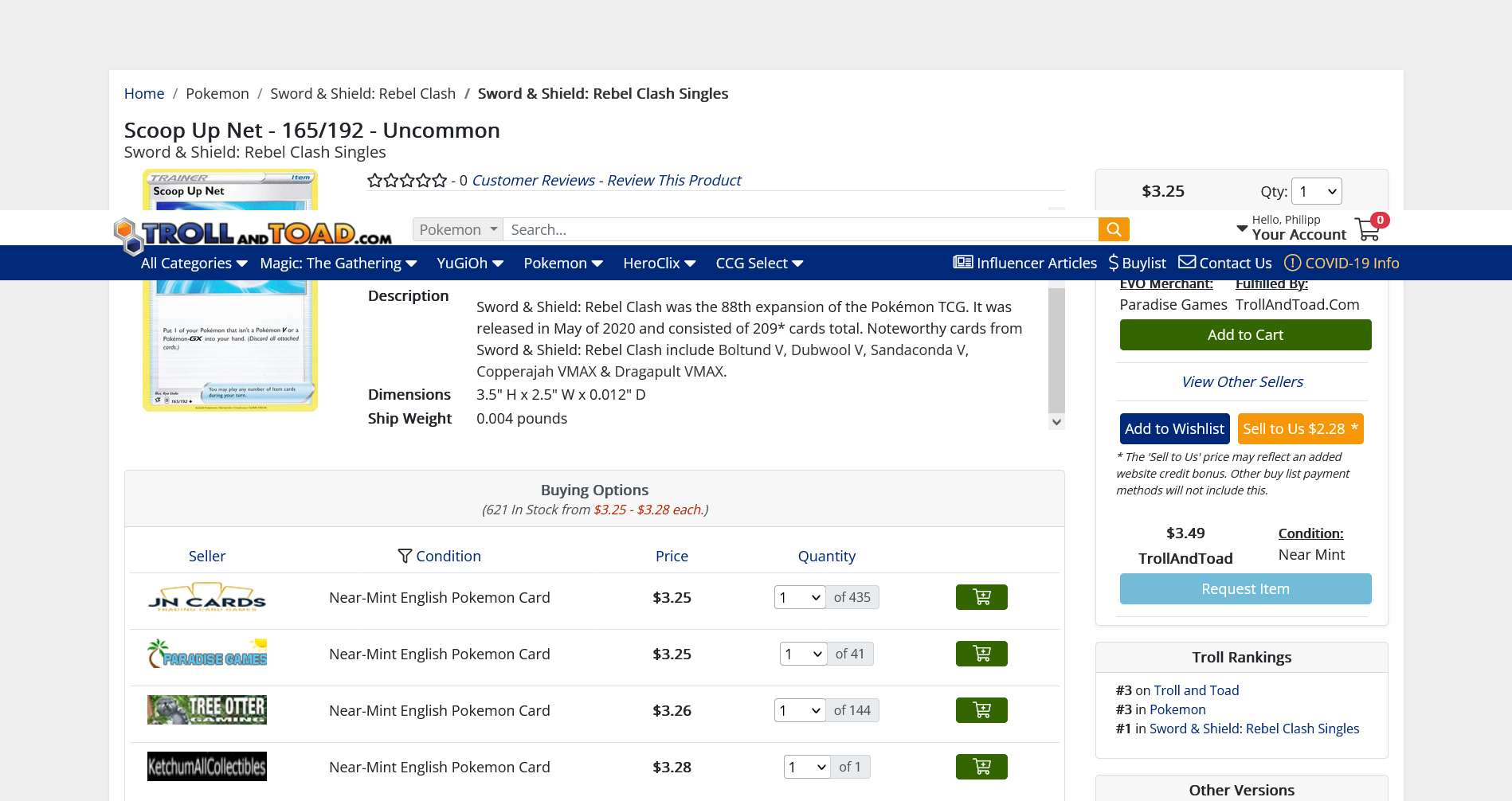Click the Contact Us envelope icon
Image resolution: width=1512 pixels, height=801 pixels.
point(1187,262)
